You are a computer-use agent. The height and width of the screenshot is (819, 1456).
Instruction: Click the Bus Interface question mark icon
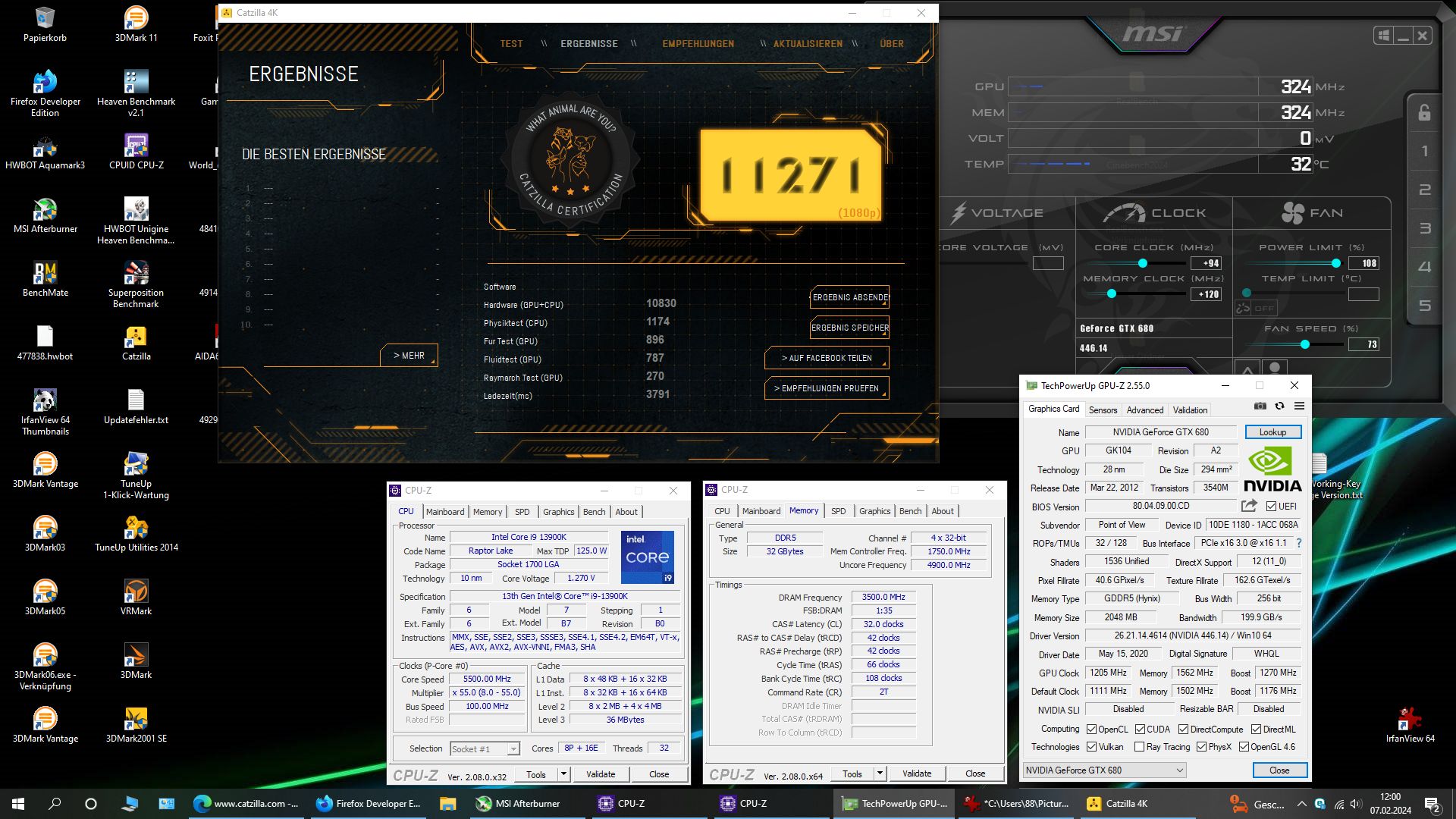pos(1298,543)
